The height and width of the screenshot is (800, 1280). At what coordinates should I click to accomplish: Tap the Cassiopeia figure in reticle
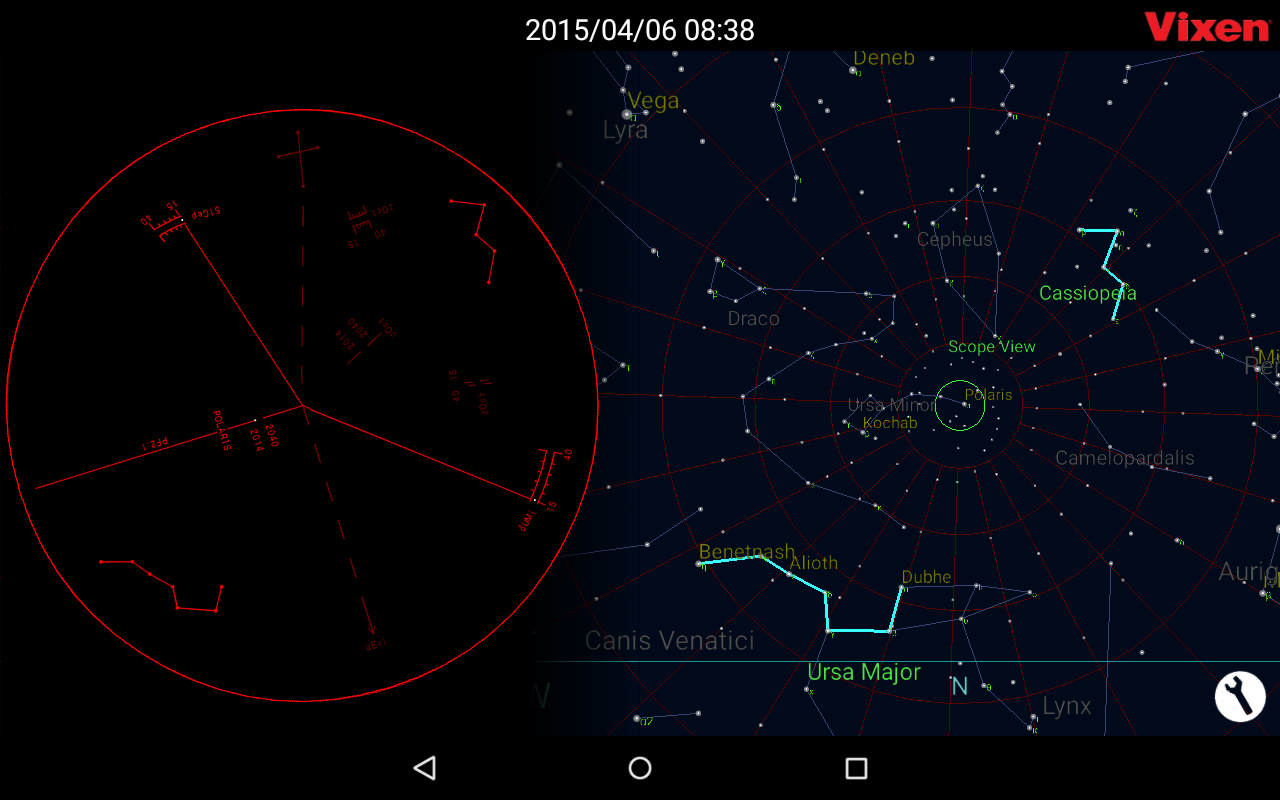coord(472,241)
